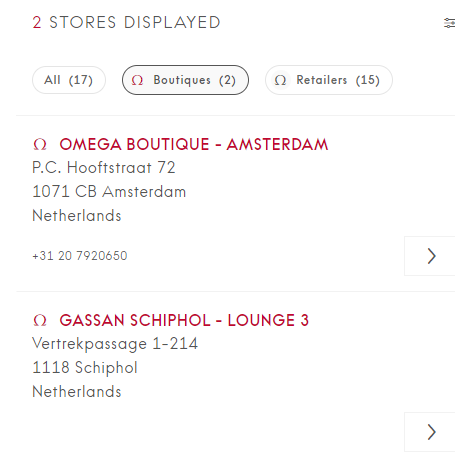Expand Omega Boutique Amsterdam details arrow
455x456 pixels.
[430, 256]
